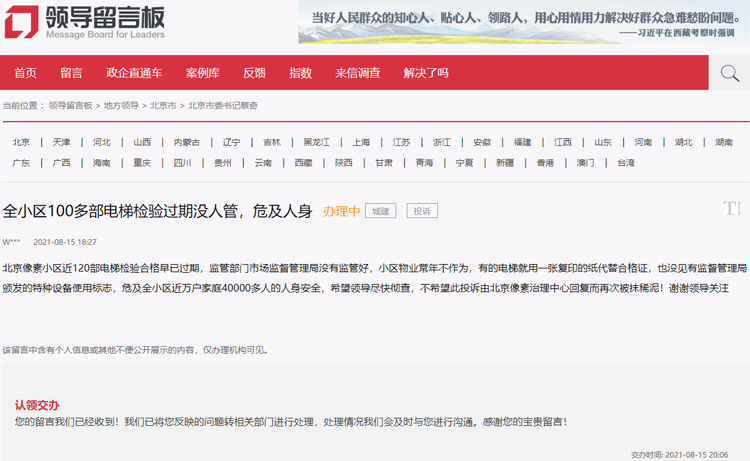Click the search magnifier icon

[729, 73]
